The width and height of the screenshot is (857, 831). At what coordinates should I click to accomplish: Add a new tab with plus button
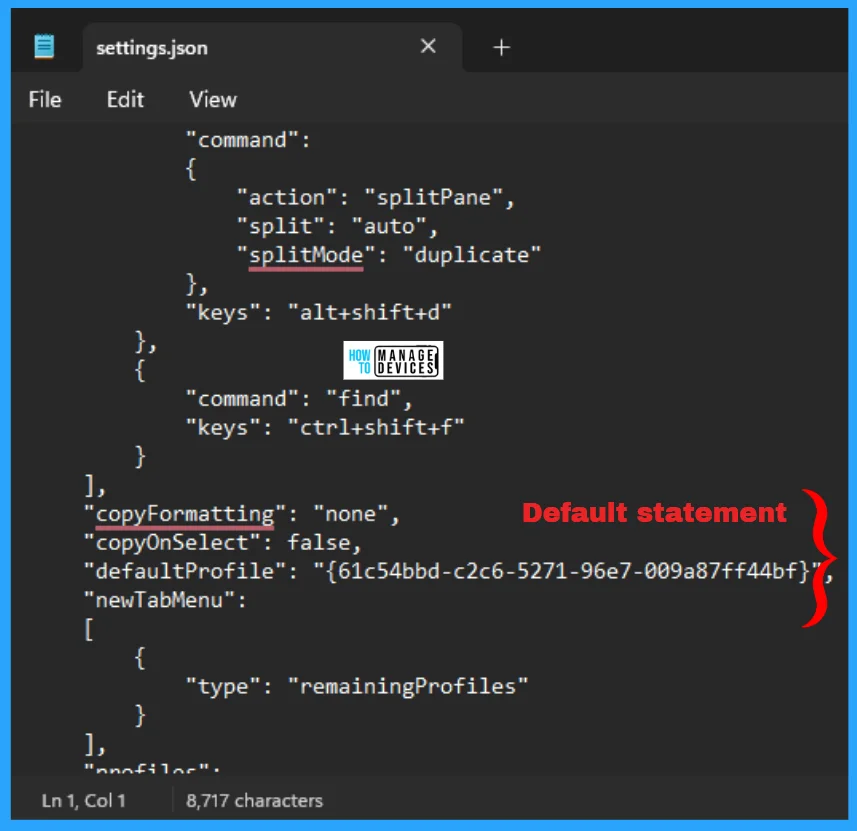point(501,48)
